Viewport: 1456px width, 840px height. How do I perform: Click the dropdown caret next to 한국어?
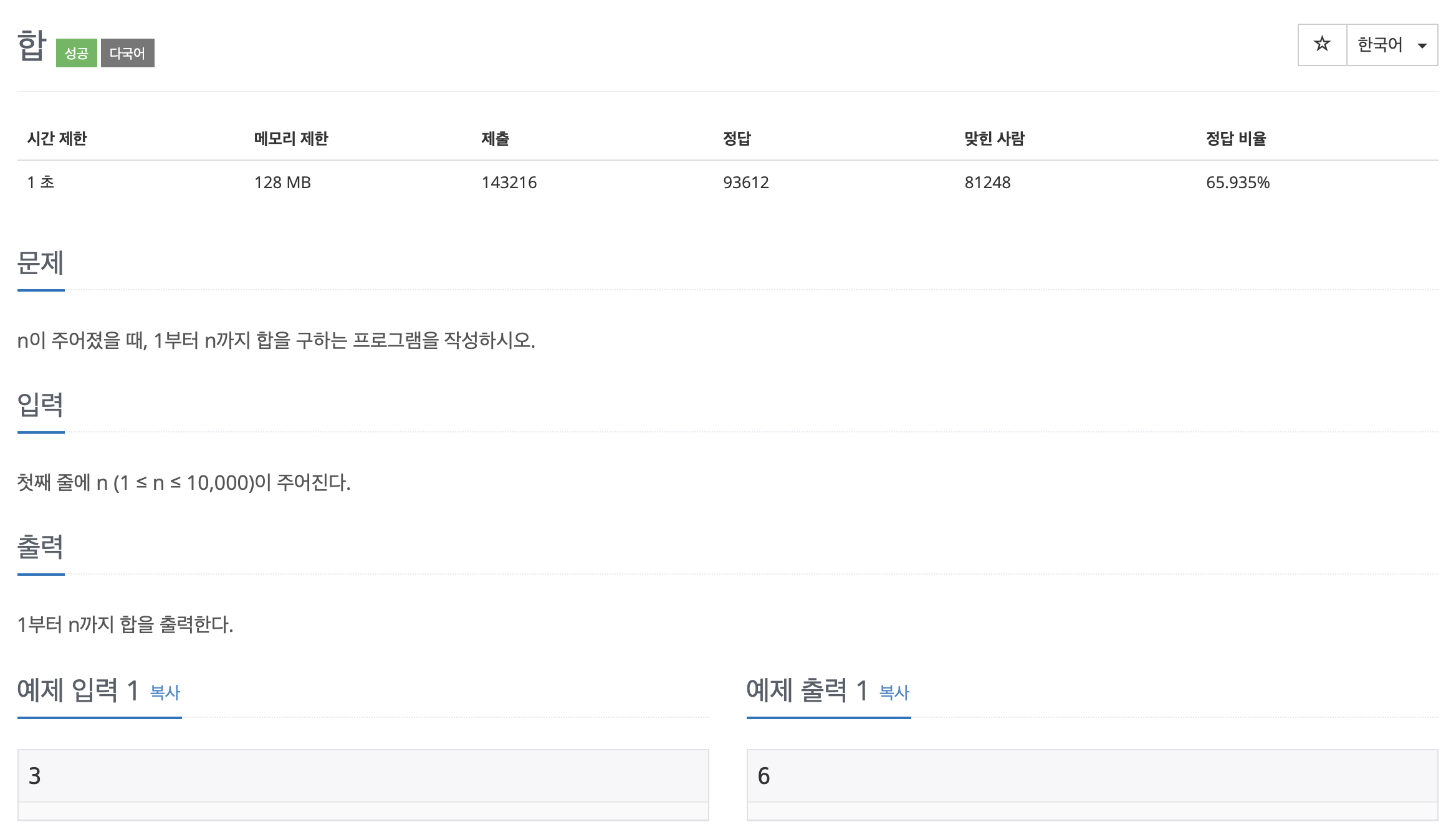[1422, 45]
